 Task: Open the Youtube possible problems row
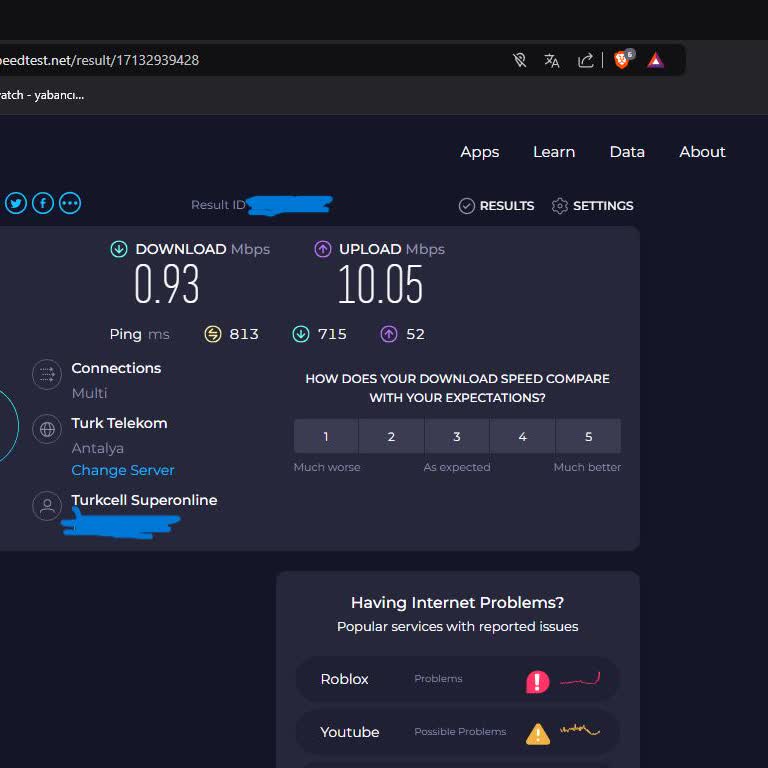[457, 732]
